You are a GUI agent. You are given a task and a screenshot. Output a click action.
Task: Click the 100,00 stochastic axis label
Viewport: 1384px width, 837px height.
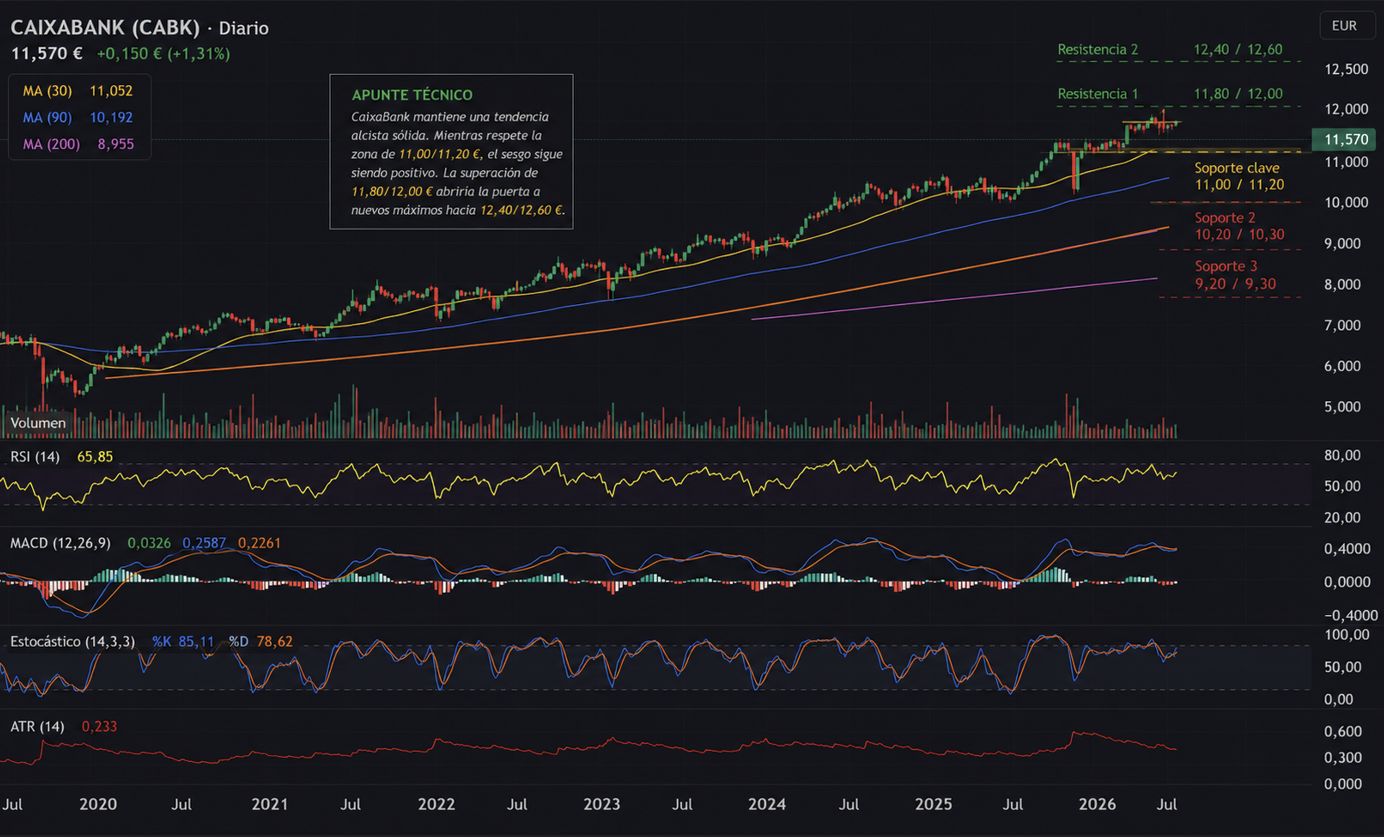click(x=1346, y=635)
